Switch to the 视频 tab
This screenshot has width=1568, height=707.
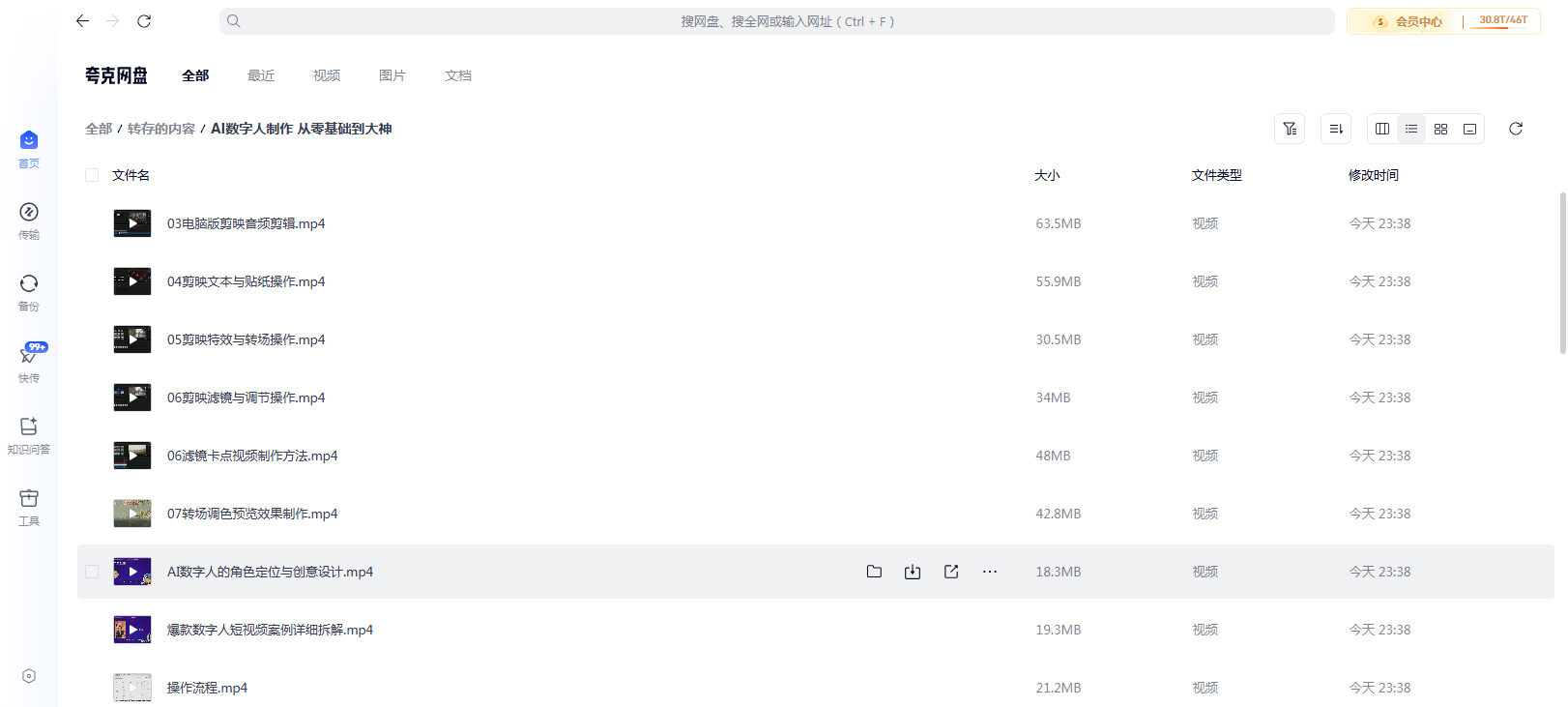point(327,75)
